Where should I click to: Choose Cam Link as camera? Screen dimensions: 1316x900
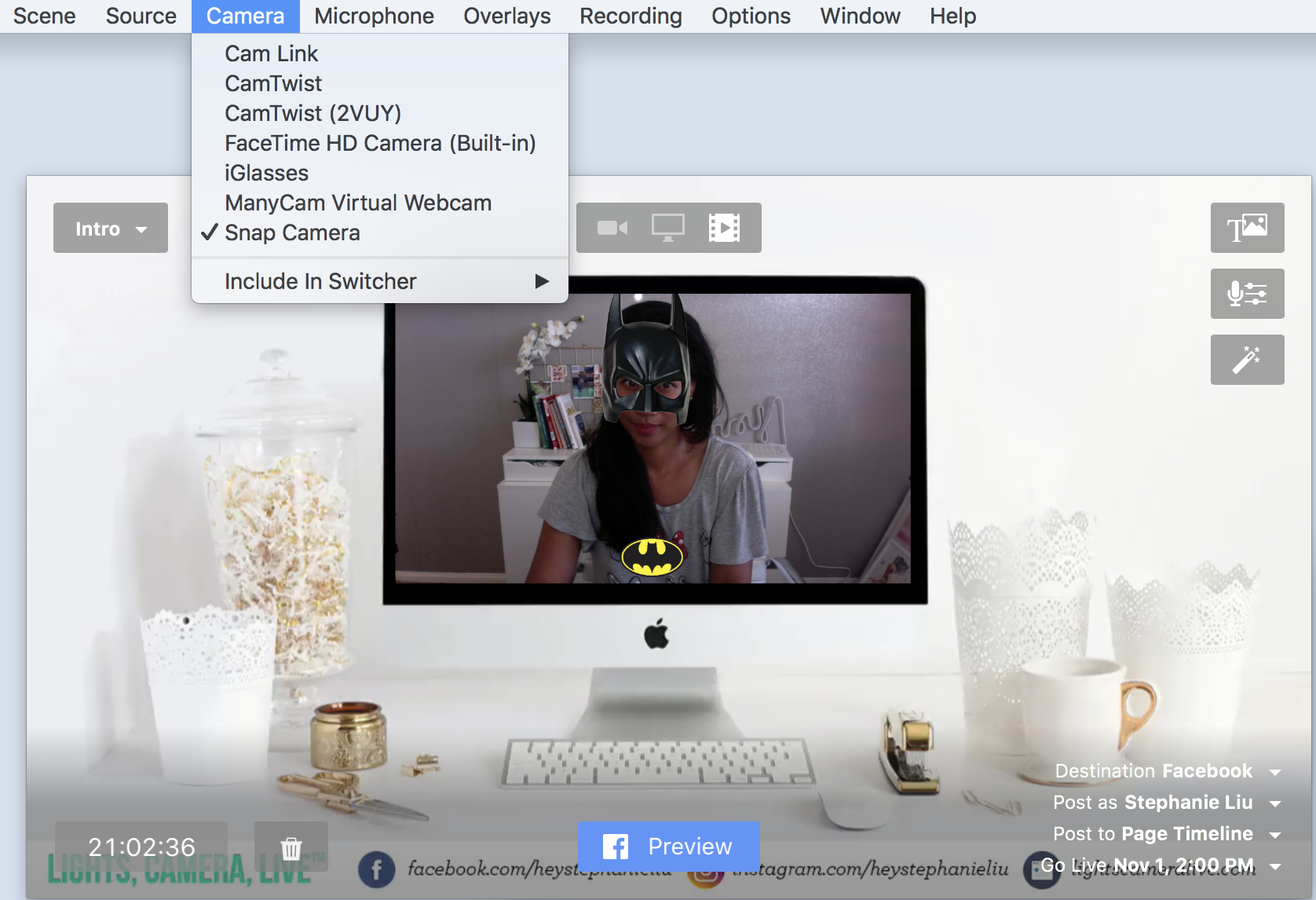[380, 53]
